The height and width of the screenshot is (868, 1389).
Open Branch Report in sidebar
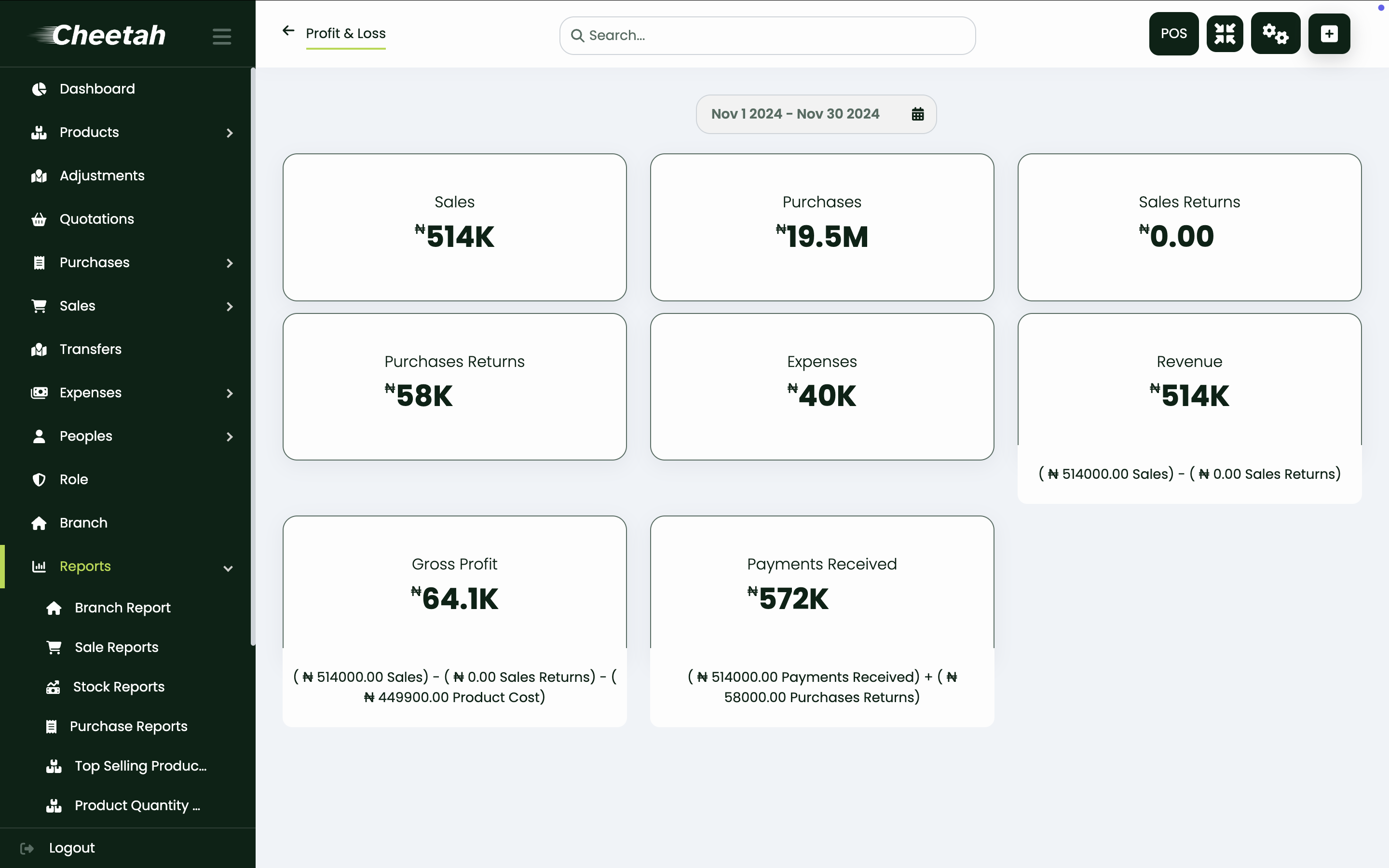tap(122, 608)
